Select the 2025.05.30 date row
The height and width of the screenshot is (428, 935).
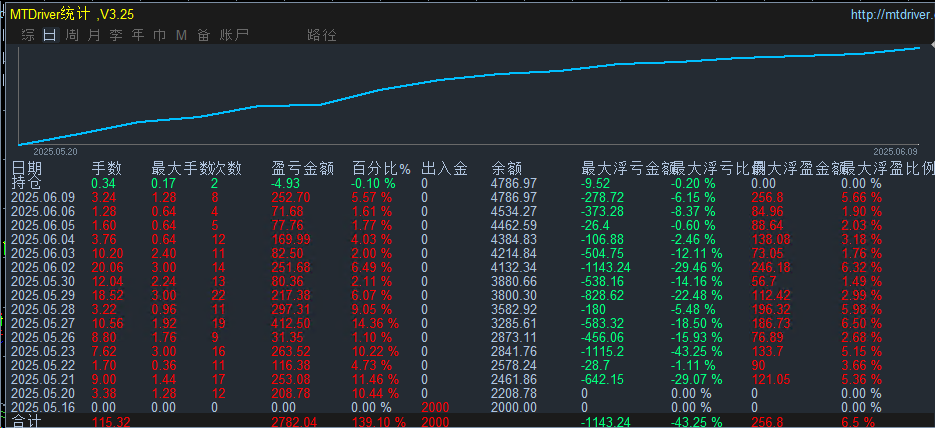44,281
